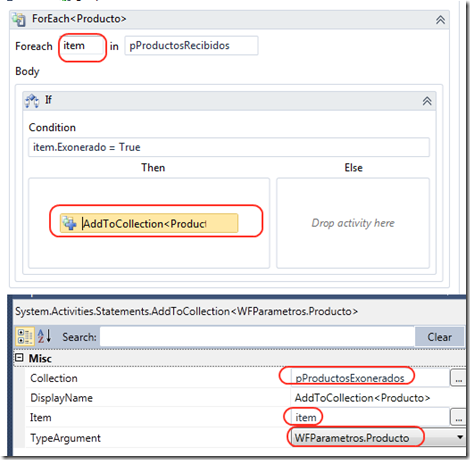
Task: Select the AddToCollection activity plus icon
Action: [x=69, y=223]
